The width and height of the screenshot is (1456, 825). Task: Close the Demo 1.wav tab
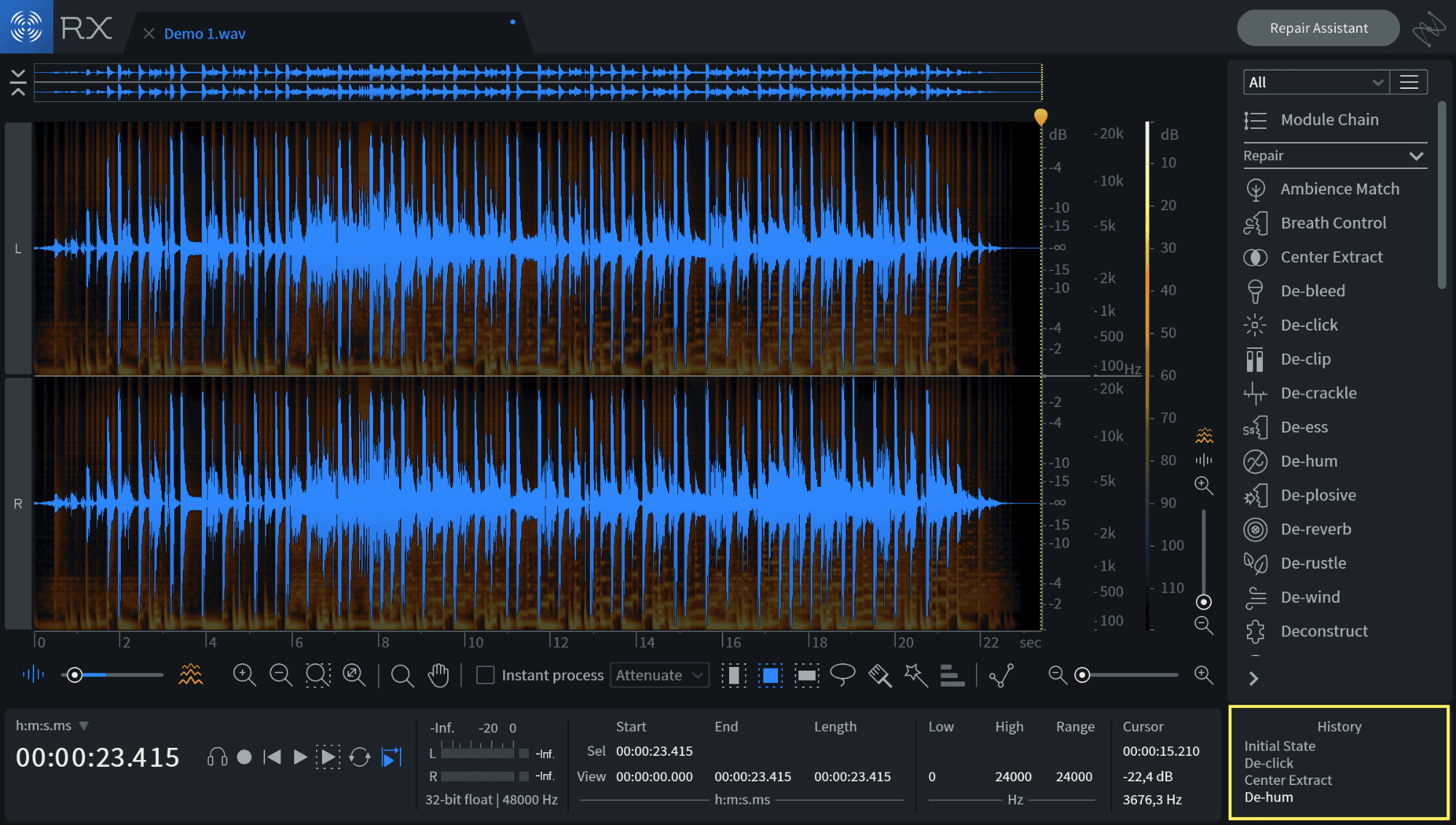point(149,33)
